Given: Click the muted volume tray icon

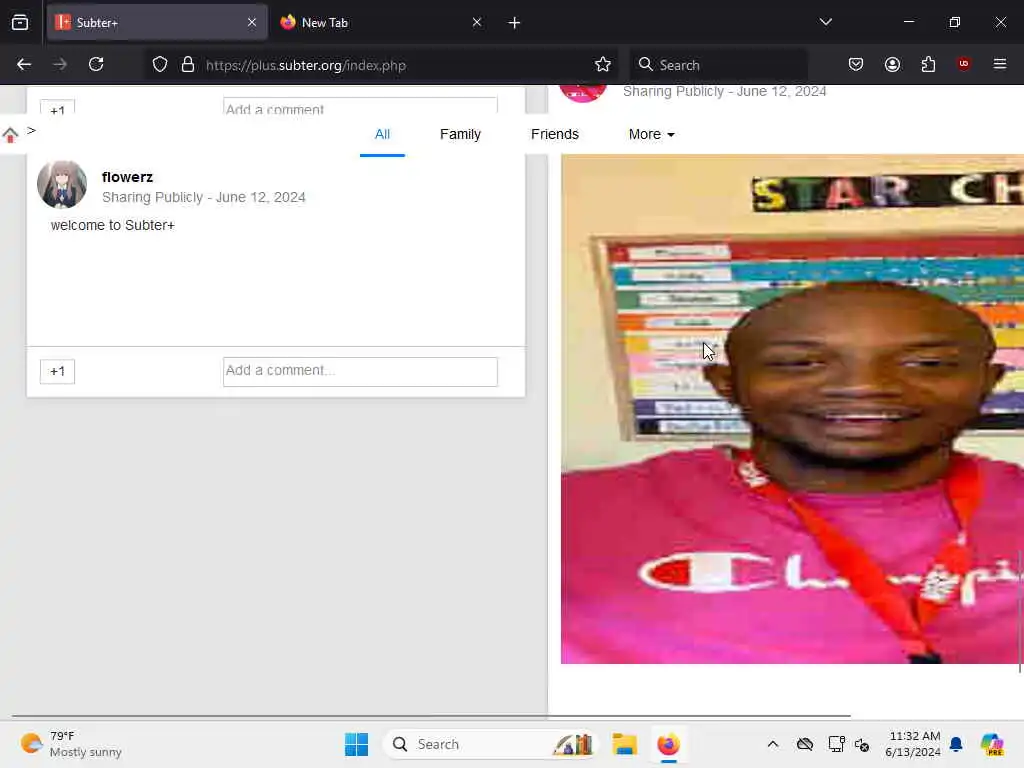Looking at the screenshot, I should click(x=862, y=744).
